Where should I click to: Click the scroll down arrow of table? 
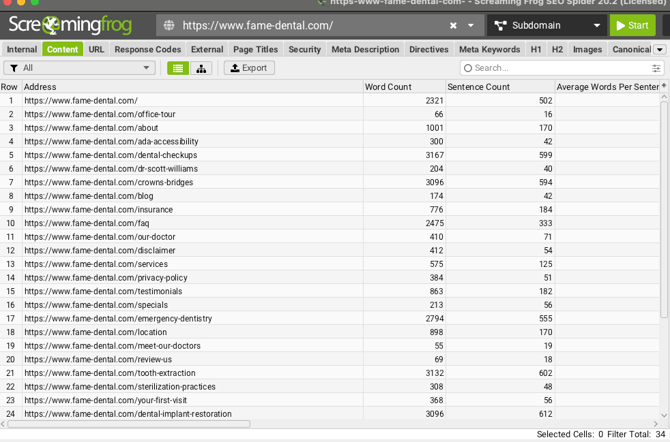664,415
